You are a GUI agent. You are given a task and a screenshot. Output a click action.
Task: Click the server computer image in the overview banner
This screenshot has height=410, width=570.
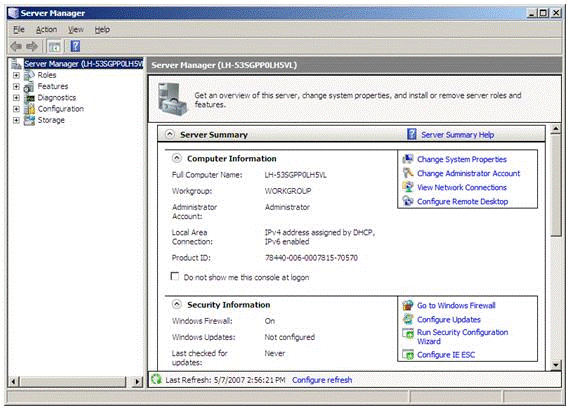coord(172,99)
